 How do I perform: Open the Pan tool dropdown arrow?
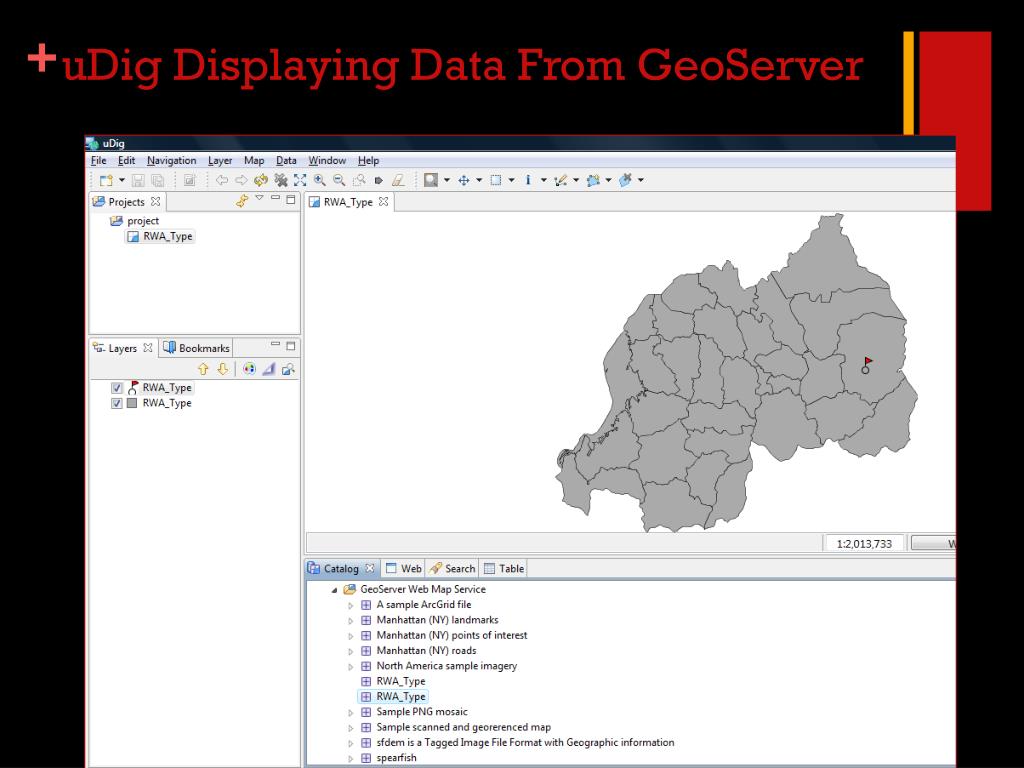pyautogui.click(x=479, y=180)
